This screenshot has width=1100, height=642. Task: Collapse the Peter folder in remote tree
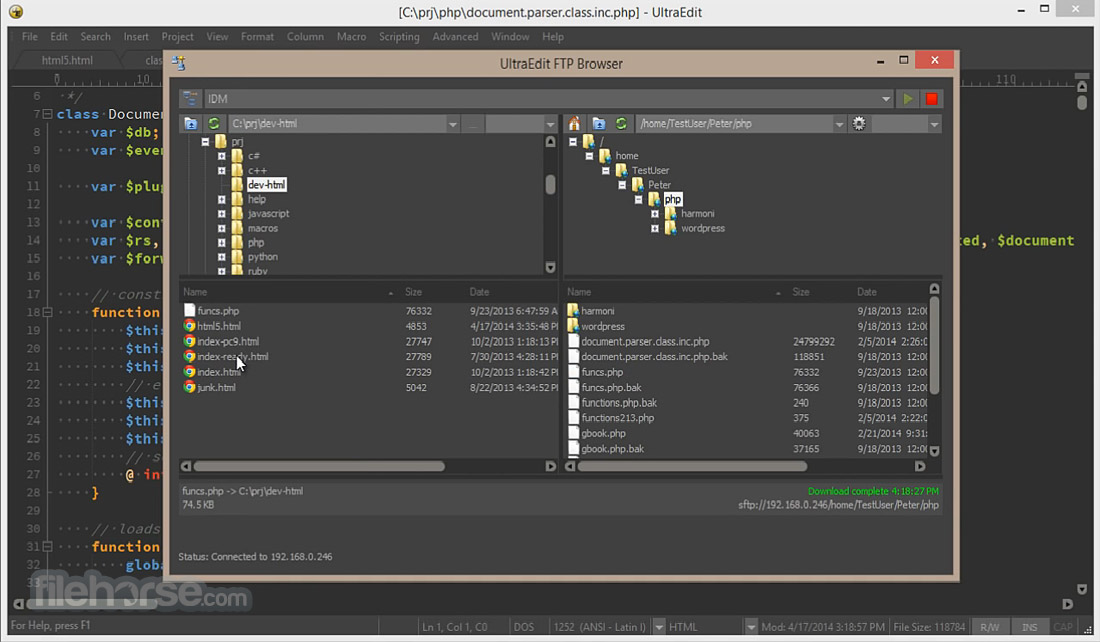pos(622,185)
